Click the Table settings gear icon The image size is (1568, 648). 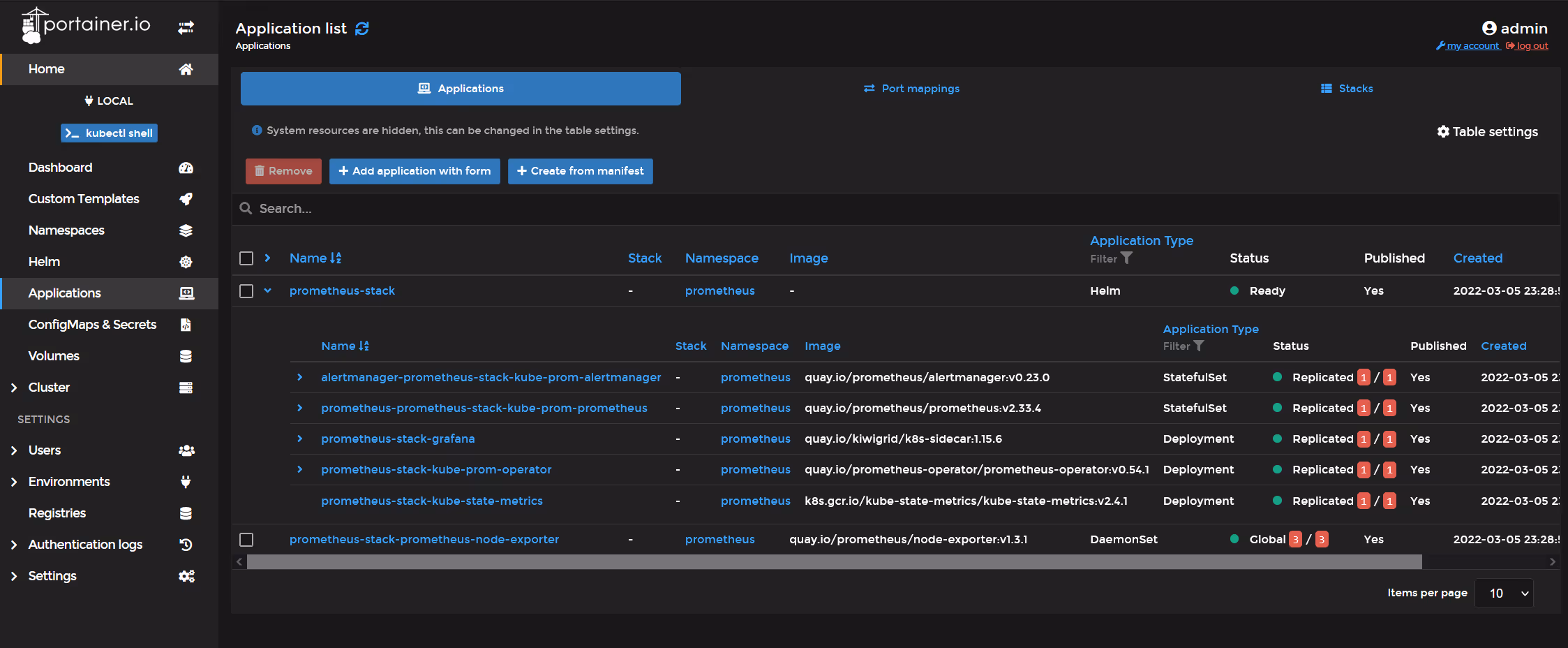point(1443,131)
